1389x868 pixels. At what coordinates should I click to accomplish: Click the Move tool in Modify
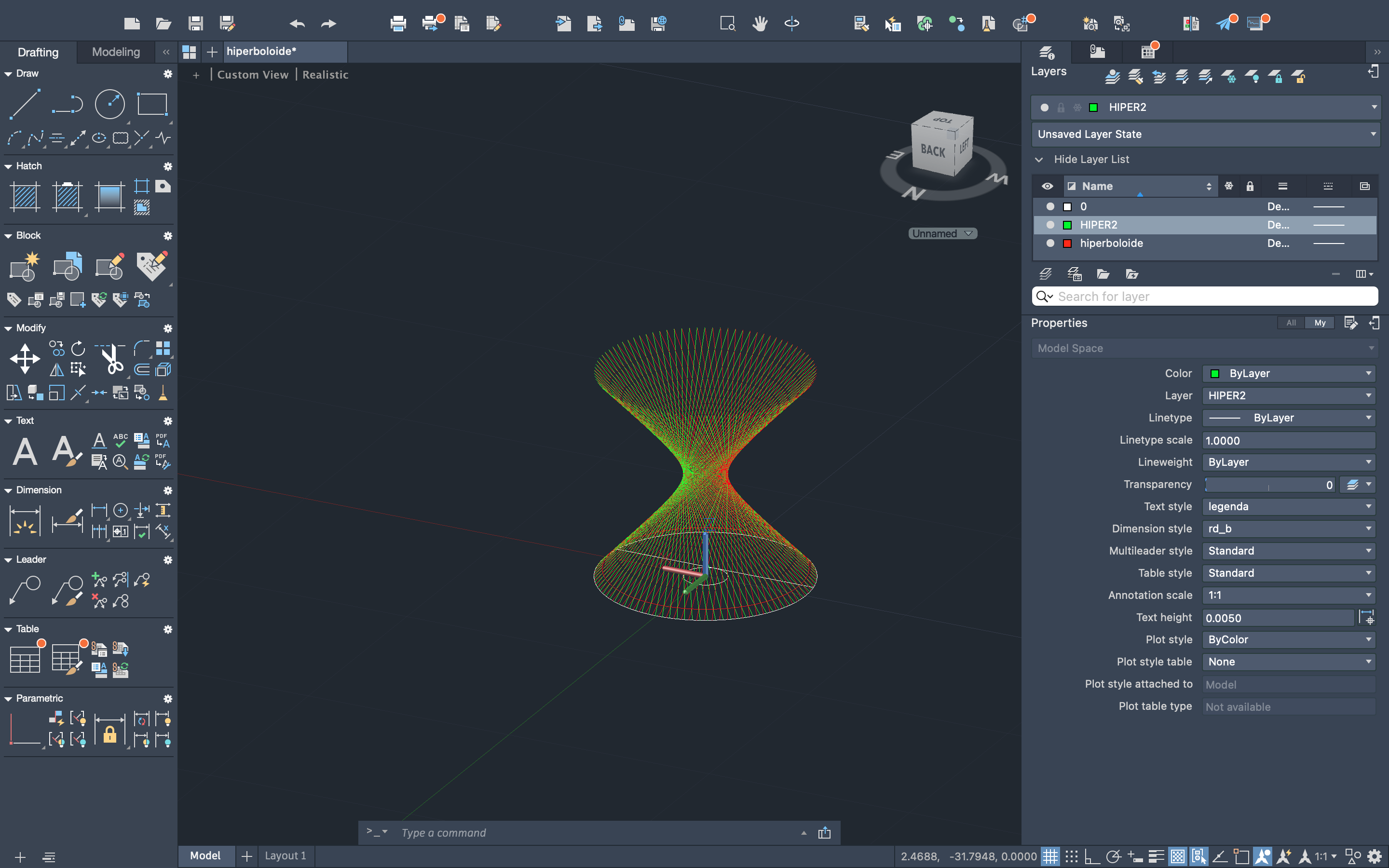coord(25,359)
